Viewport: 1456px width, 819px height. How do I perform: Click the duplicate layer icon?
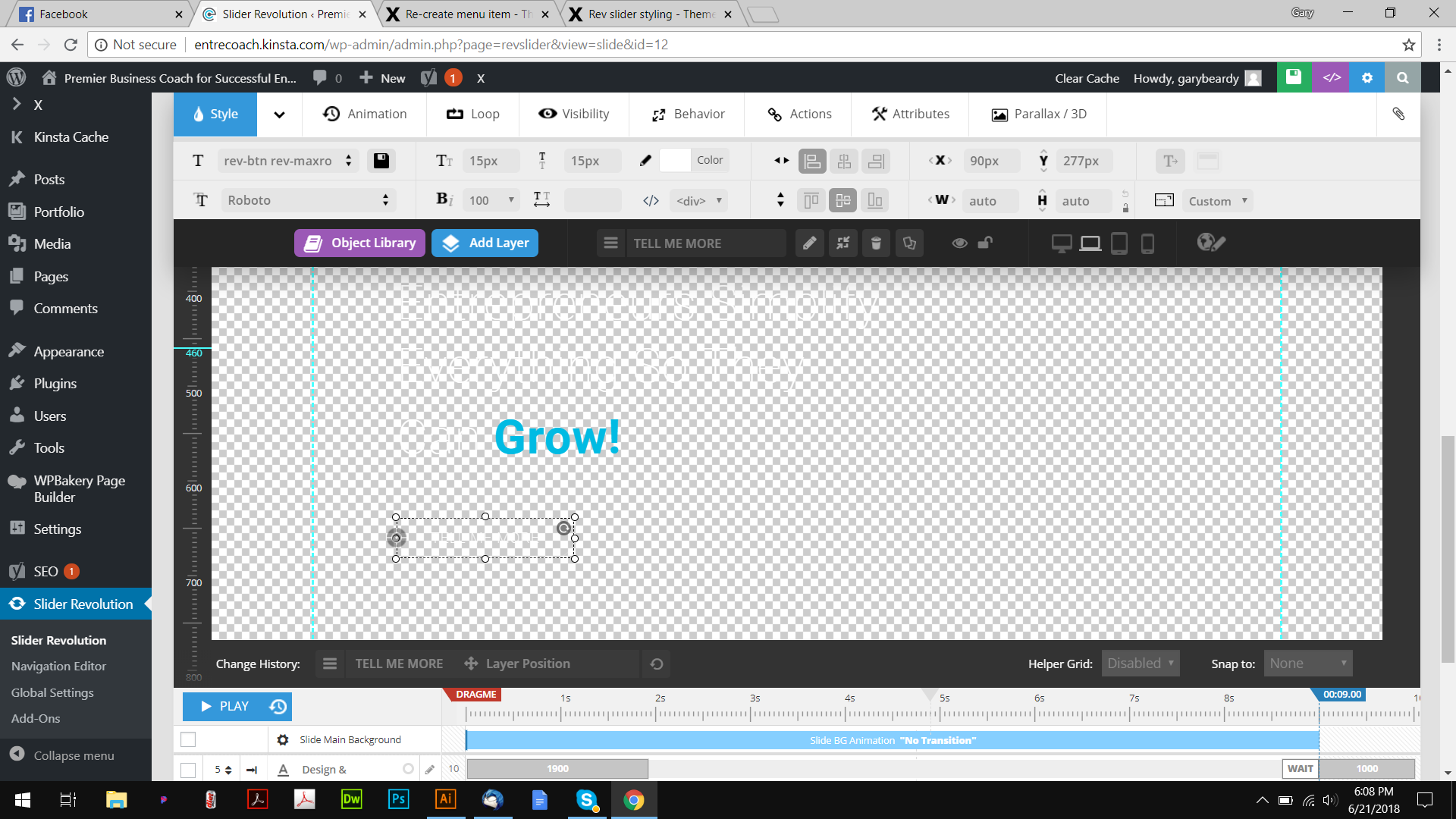[909, 243]
